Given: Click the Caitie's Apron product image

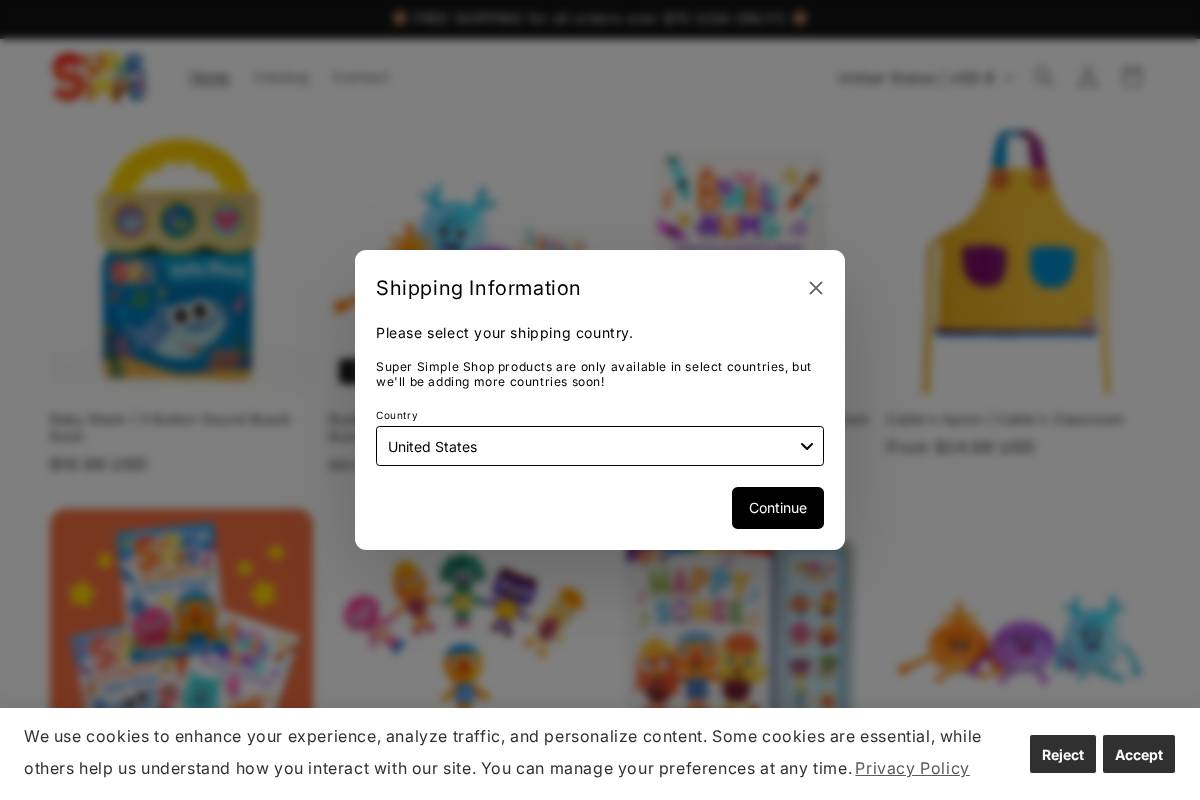Looking at the screenshot, I should click(1016, 260).
